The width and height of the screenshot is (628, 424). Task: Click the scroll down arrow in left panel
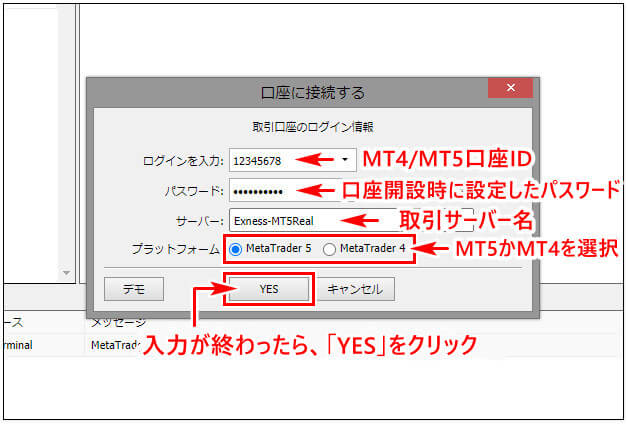tap(66, 273)
